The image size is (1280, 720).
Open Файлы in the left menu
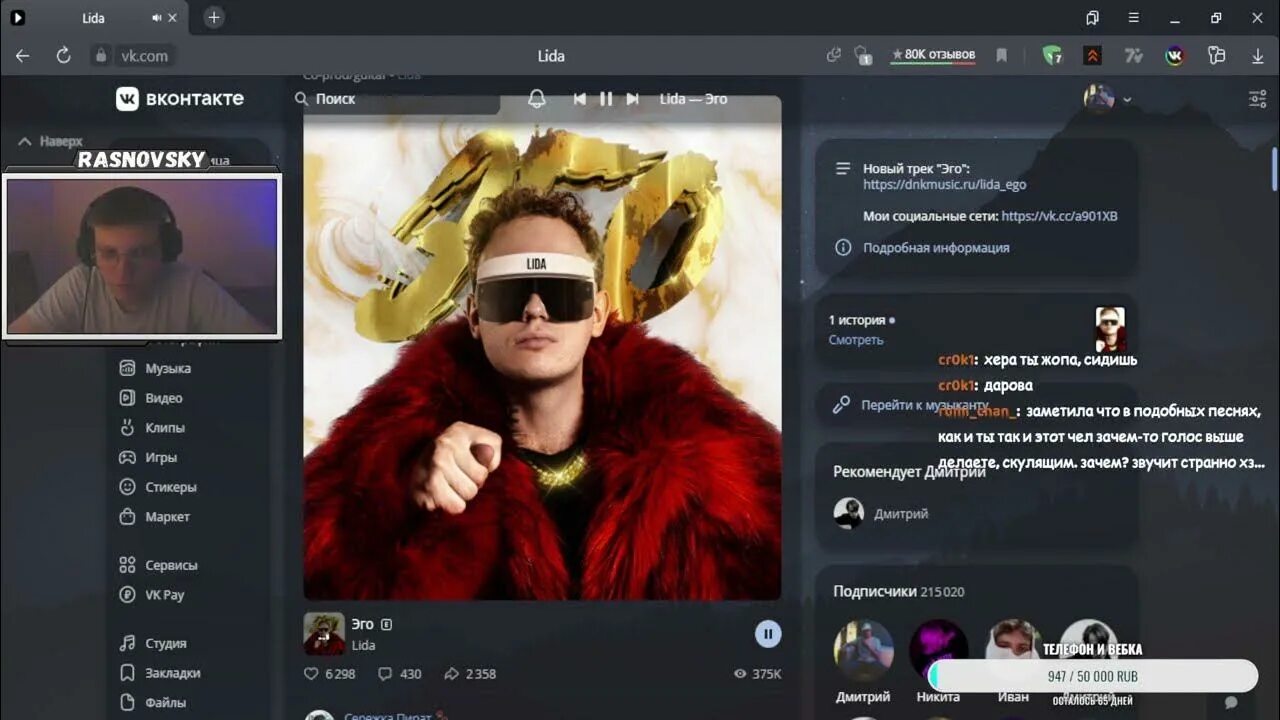tap(154, 702)
